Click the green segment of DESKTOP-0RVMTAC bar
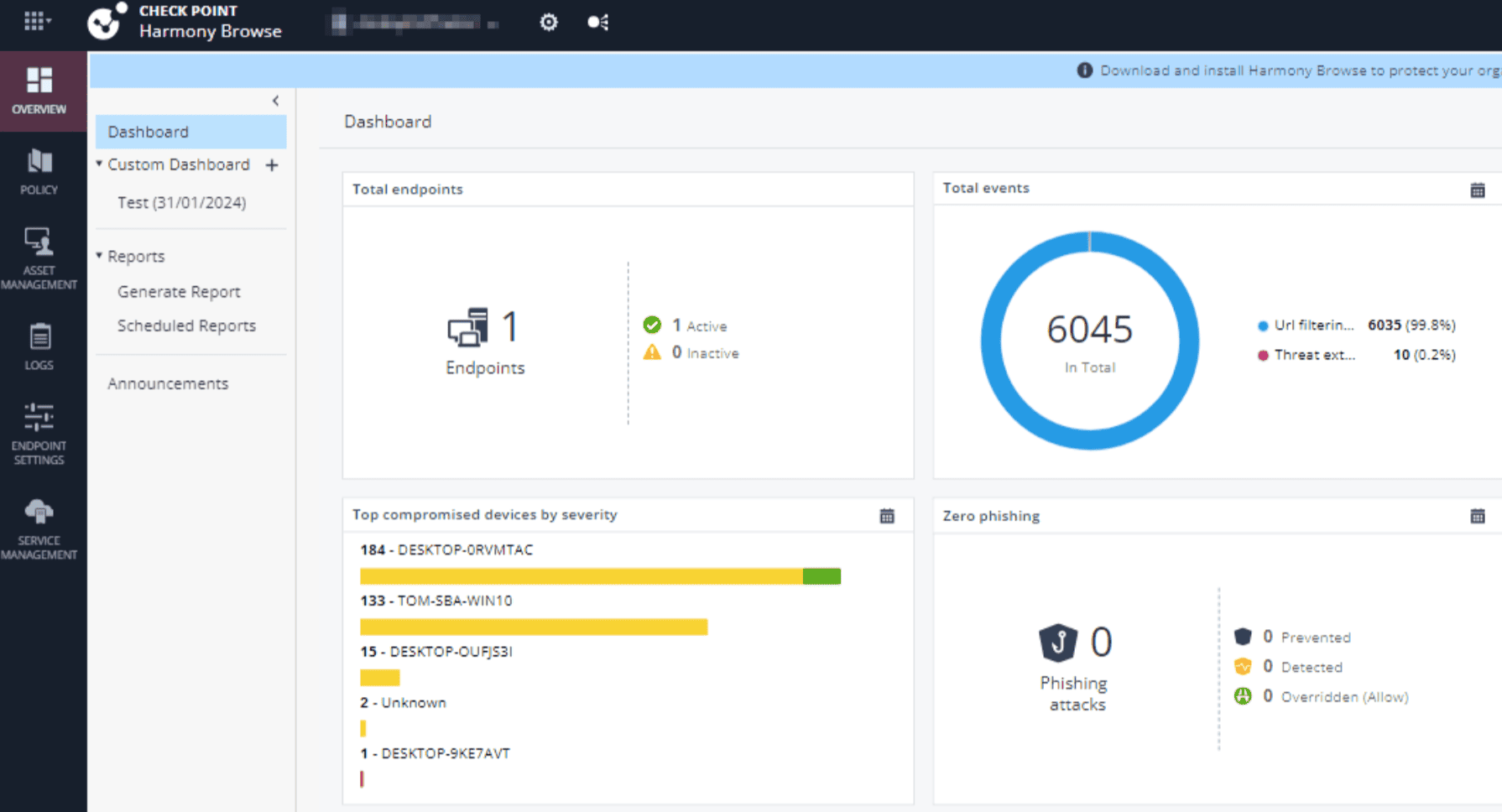Screen dimensions: 1502x812 point(821,576)
